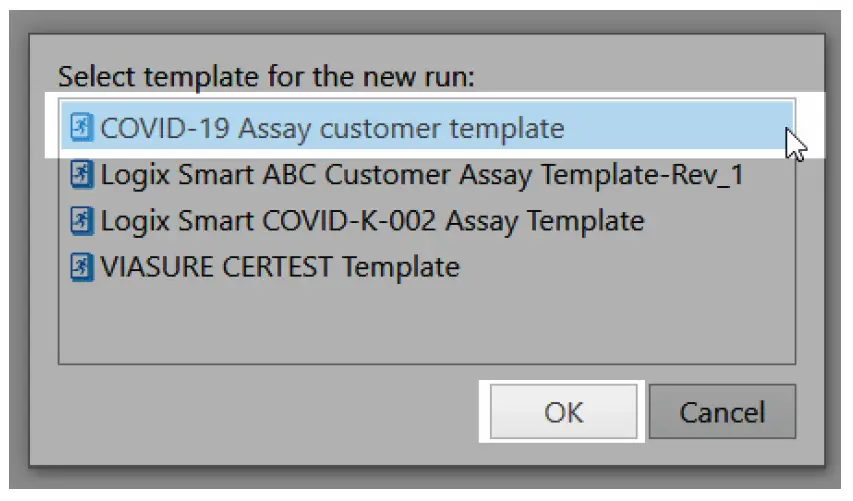Image resolution: width=853 pixels, height=501 pixels.
Task: Pick the Logix Smart COVID-K-002 Assay Template
Action: point(372,220)
